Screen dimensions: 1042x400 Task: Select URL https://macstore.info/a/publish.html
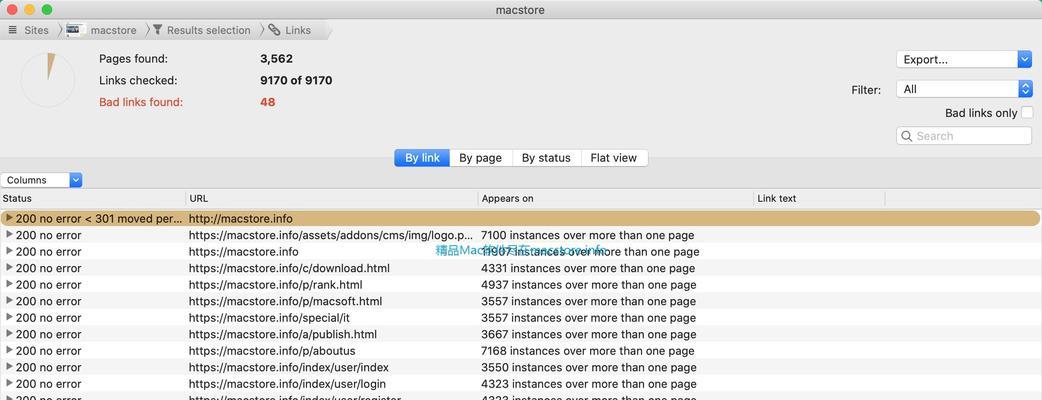283,335
